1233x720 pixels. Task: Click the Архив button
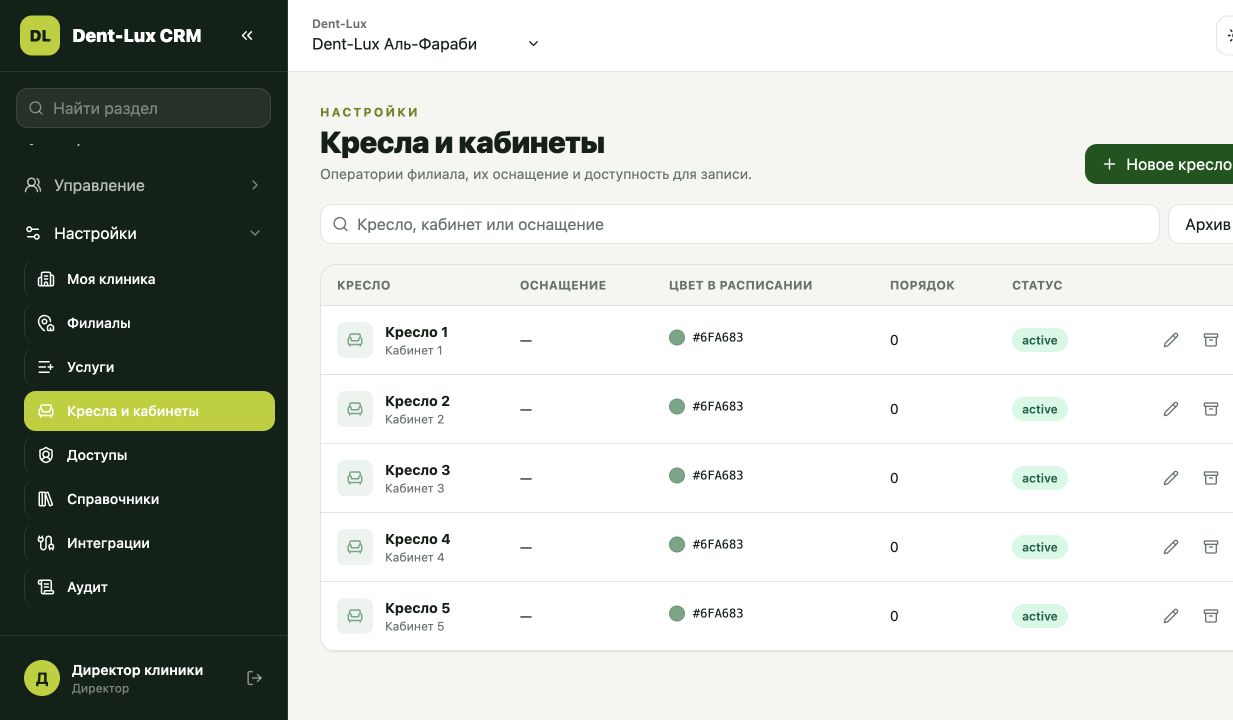point(1201,225)
